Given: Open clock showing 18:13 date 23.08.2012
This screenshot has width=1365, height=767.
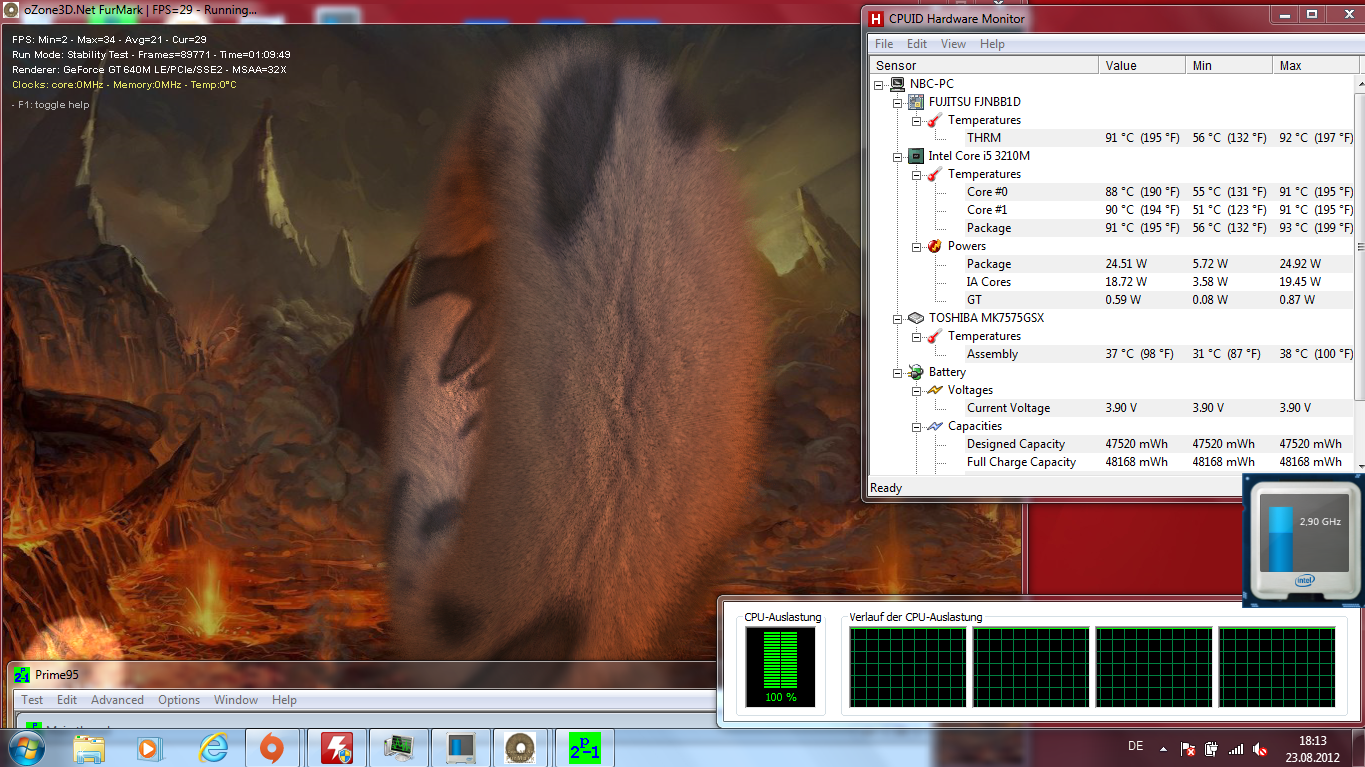Looking at the screenshot, I should pyautogui.click(x=1312, y=748).
